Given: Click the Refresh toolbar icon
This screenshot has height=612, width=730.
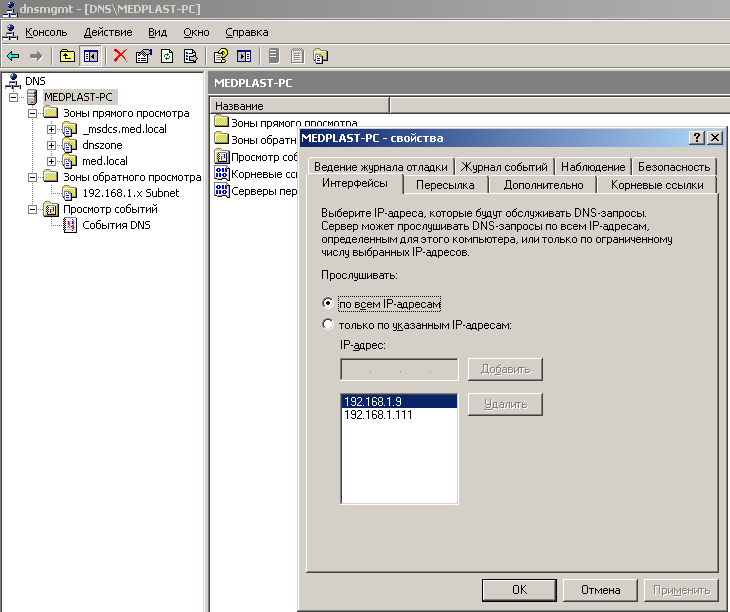Looking at the screenshot, I should pos(166,56).
